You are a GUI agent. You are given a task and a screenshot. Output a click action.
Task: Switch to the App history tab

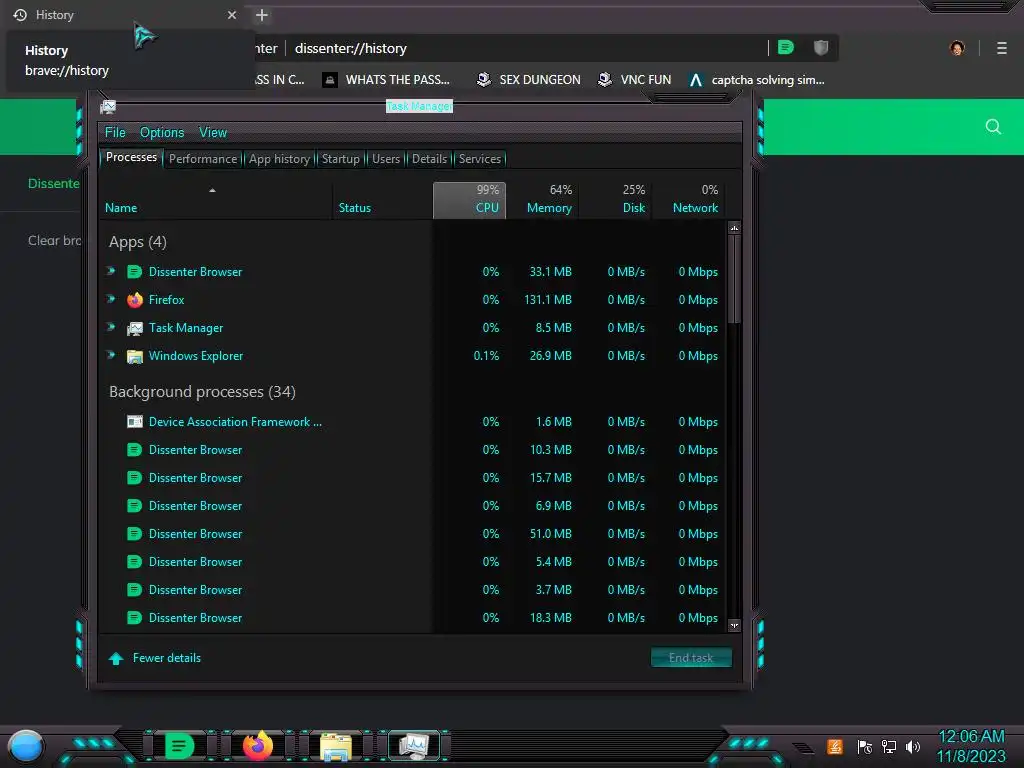(280, 159)
